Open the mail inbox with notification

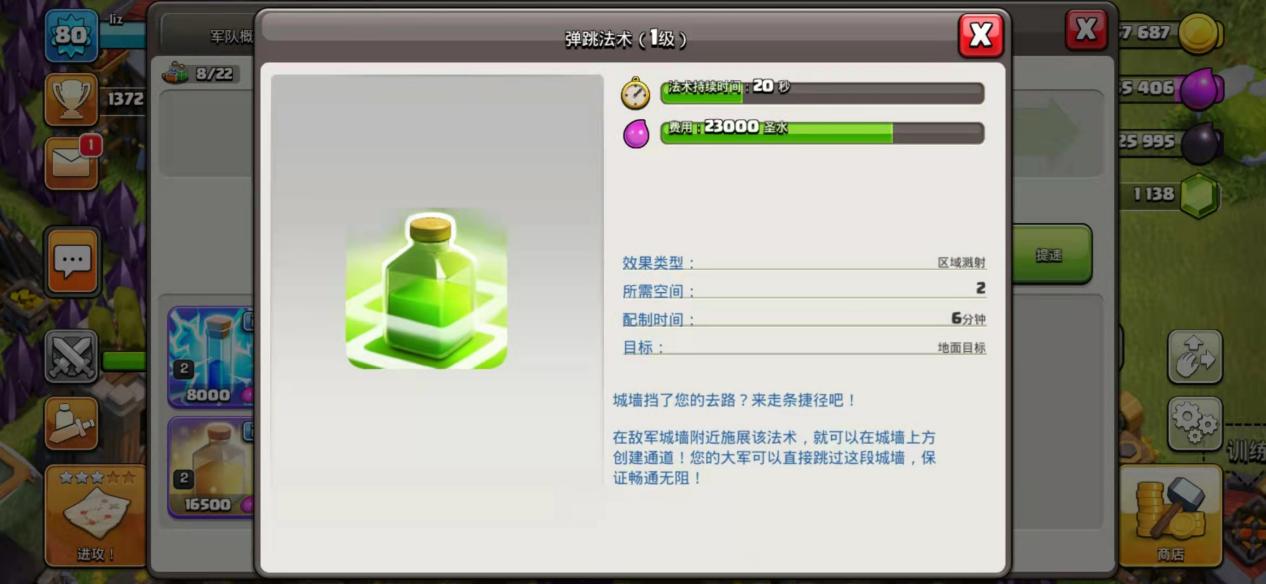(71, 163)
